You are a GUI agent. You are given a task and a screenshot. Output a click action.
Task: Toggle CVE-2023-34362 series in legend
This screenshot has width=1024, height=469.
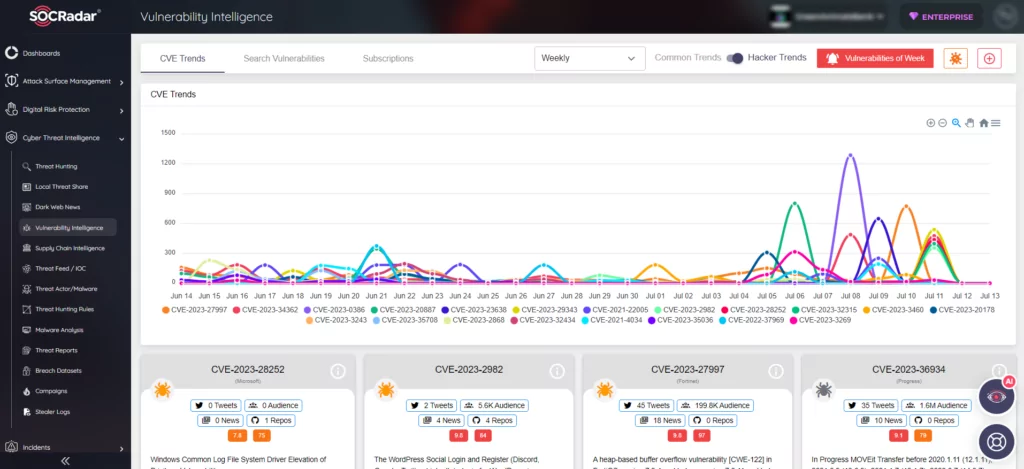[264, 310]
